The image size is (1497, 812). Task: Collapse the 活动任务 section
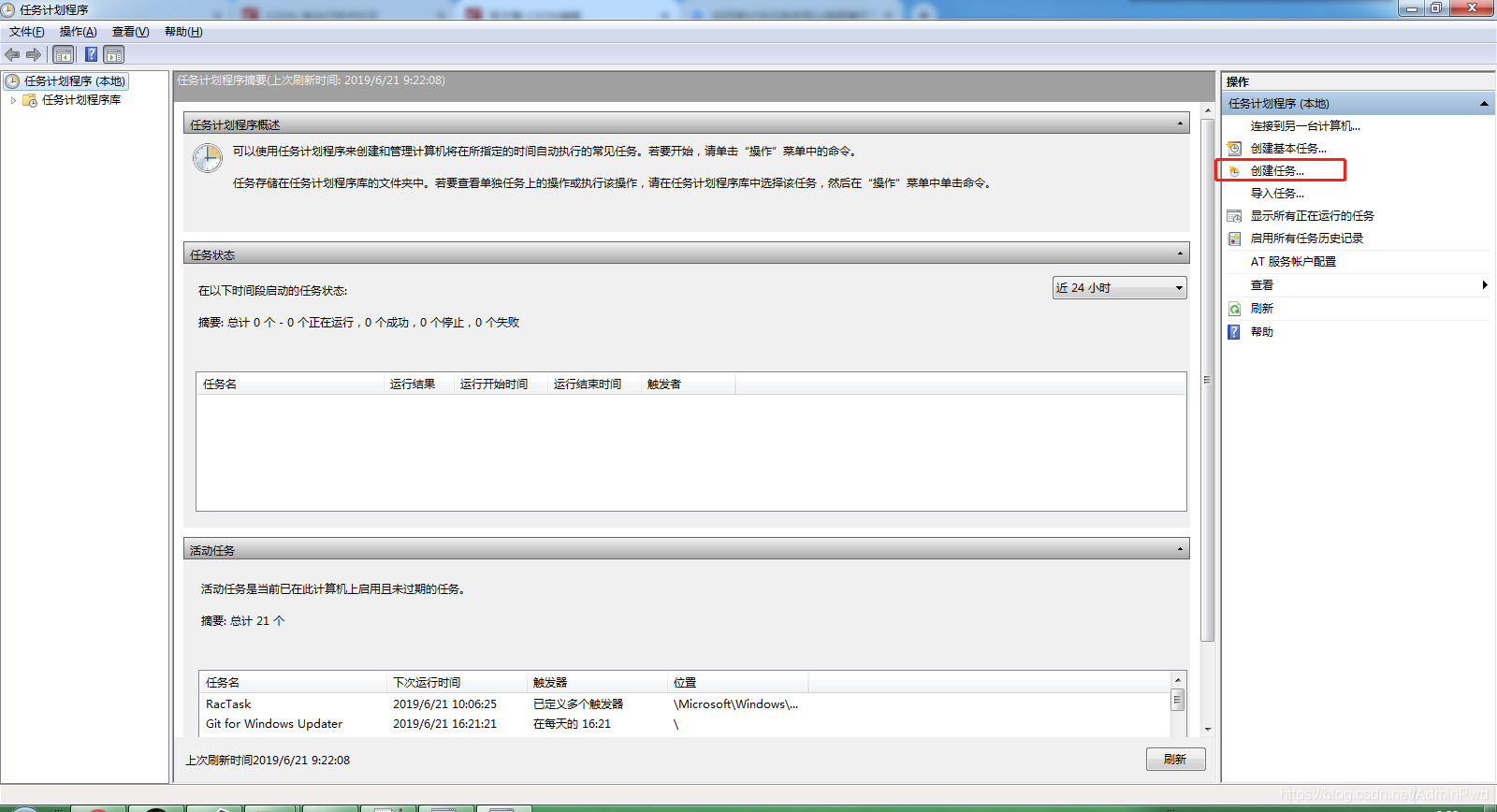coord(1180,549)
